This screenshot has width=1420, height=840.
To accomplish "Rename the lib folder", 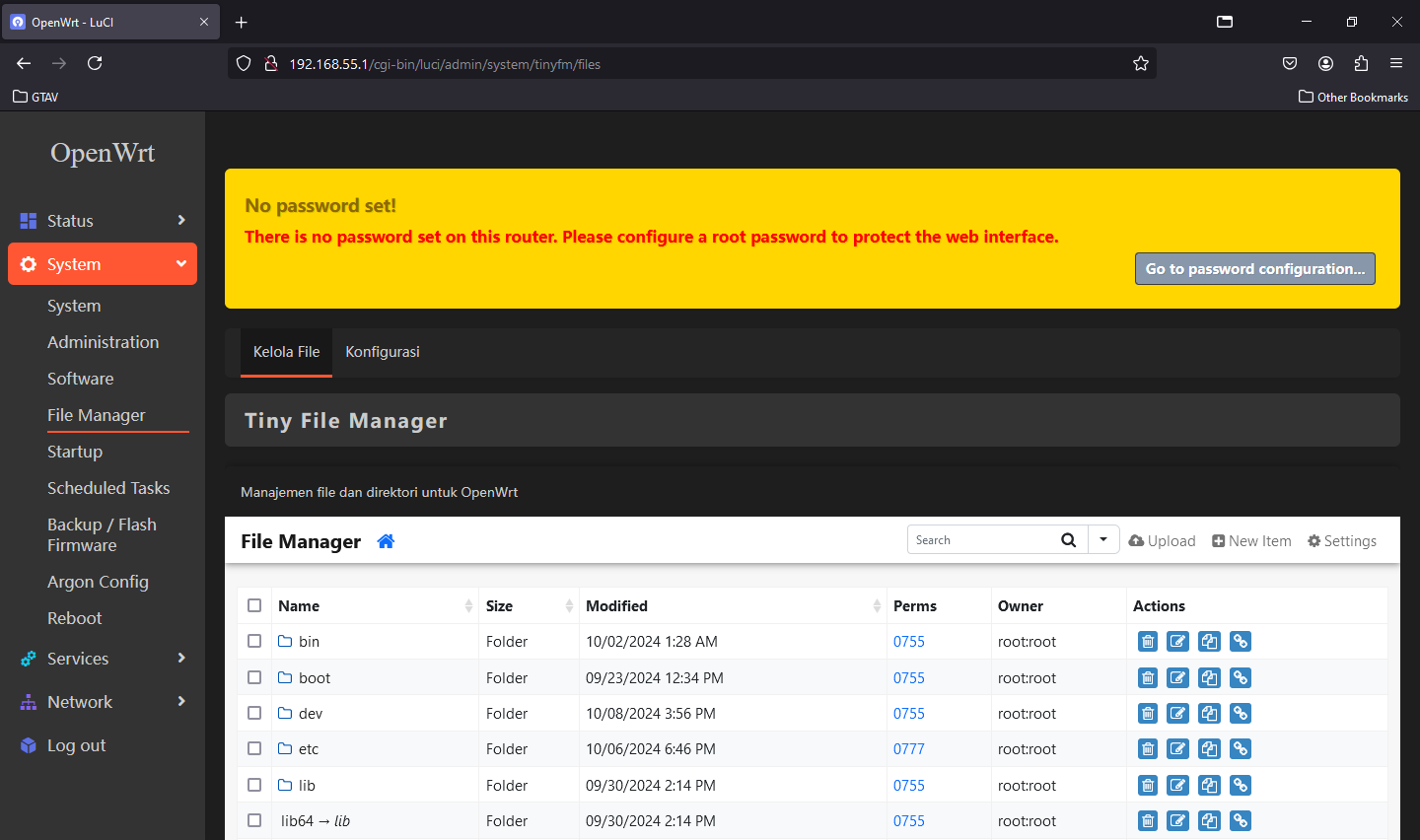I will (x=1178, y=786).
